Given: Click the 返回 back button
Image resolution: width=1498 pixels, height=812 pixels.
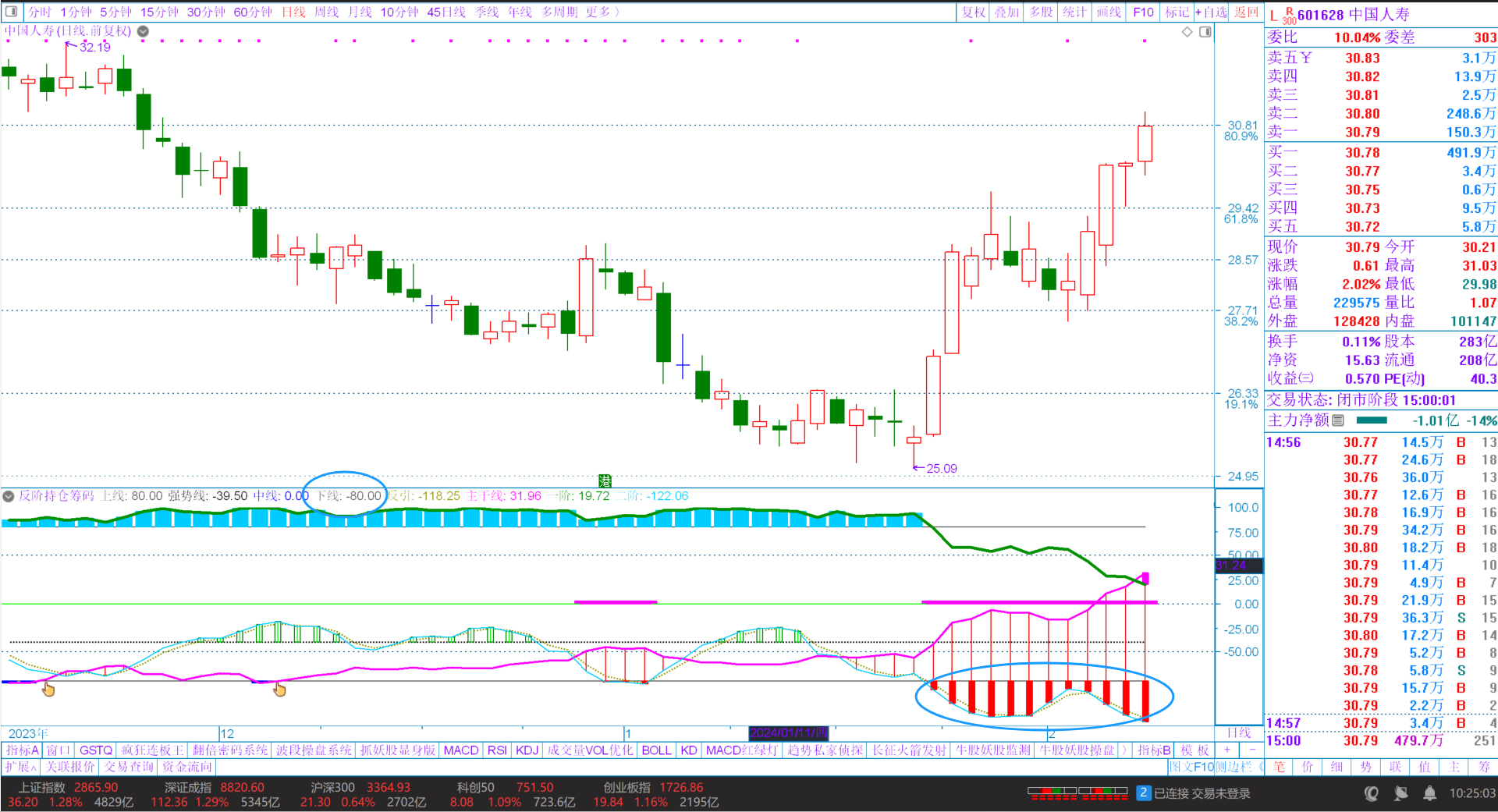Looking at the screenshot, I should (1246, 12).
